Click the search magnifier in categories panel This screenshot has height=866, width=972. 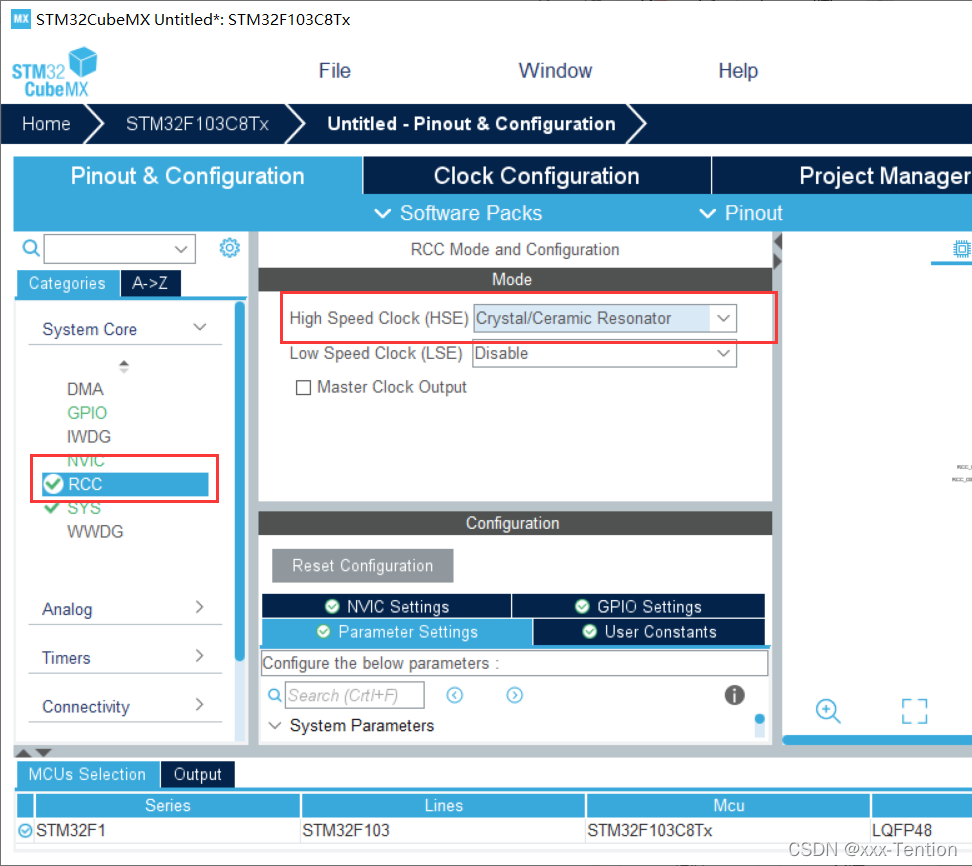pos(30,248)
